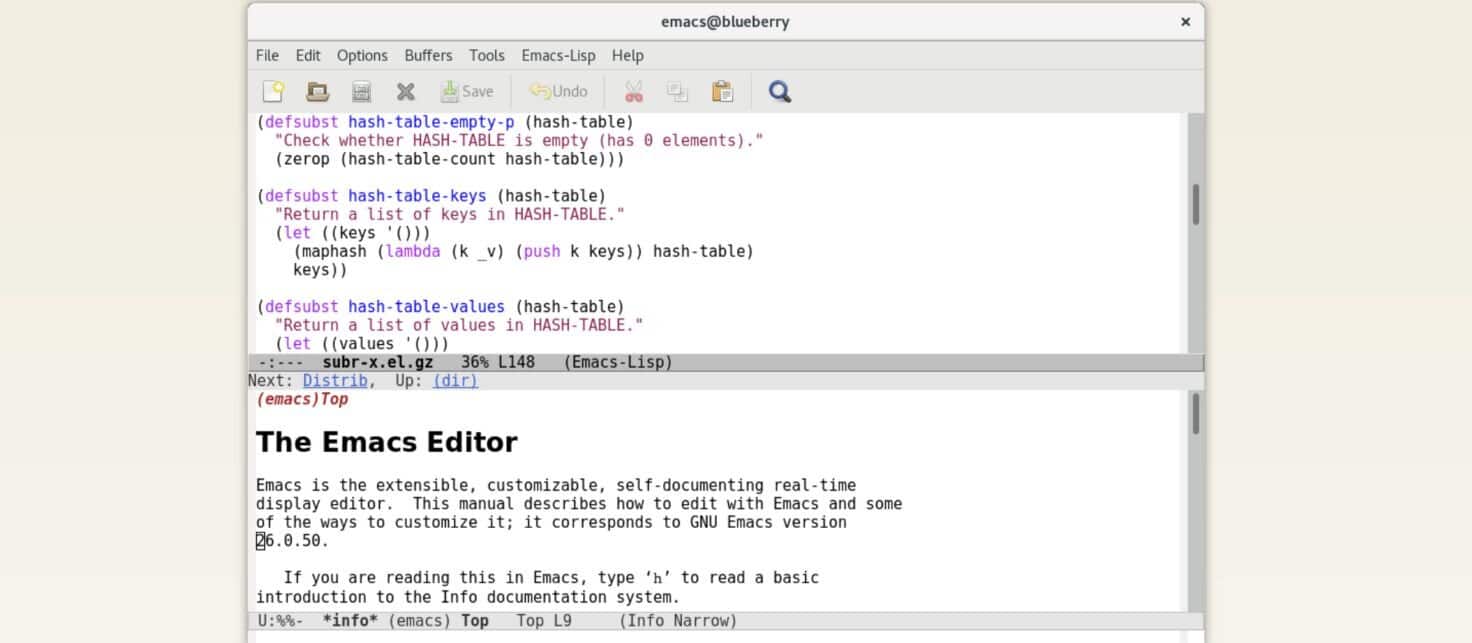Follow the Distrib link in the Info buffer
The height and width of the screenshot is (643, 1472).
click(x=334, y=380)
